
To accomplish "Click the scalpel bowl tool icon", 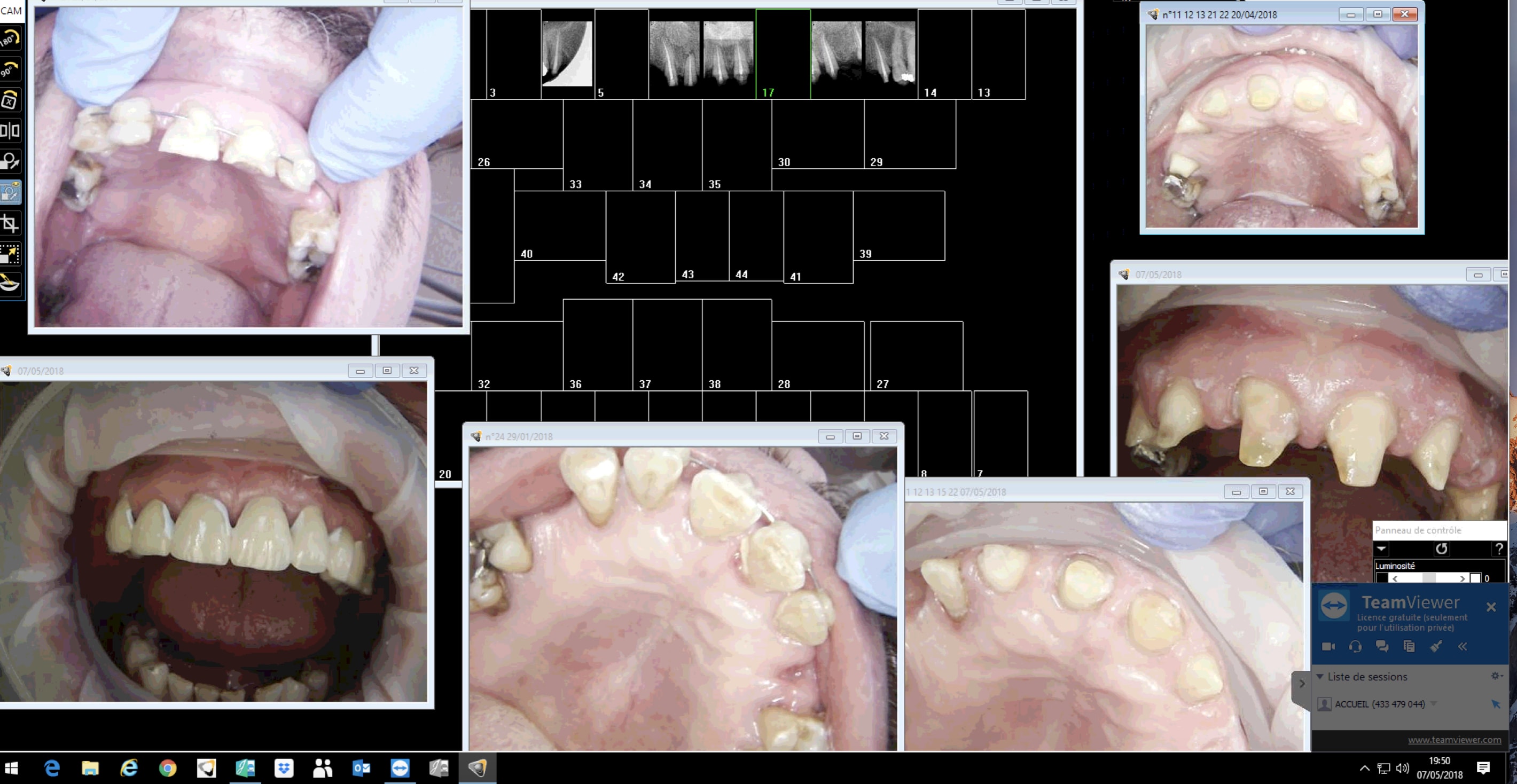I will coord(10,284).
